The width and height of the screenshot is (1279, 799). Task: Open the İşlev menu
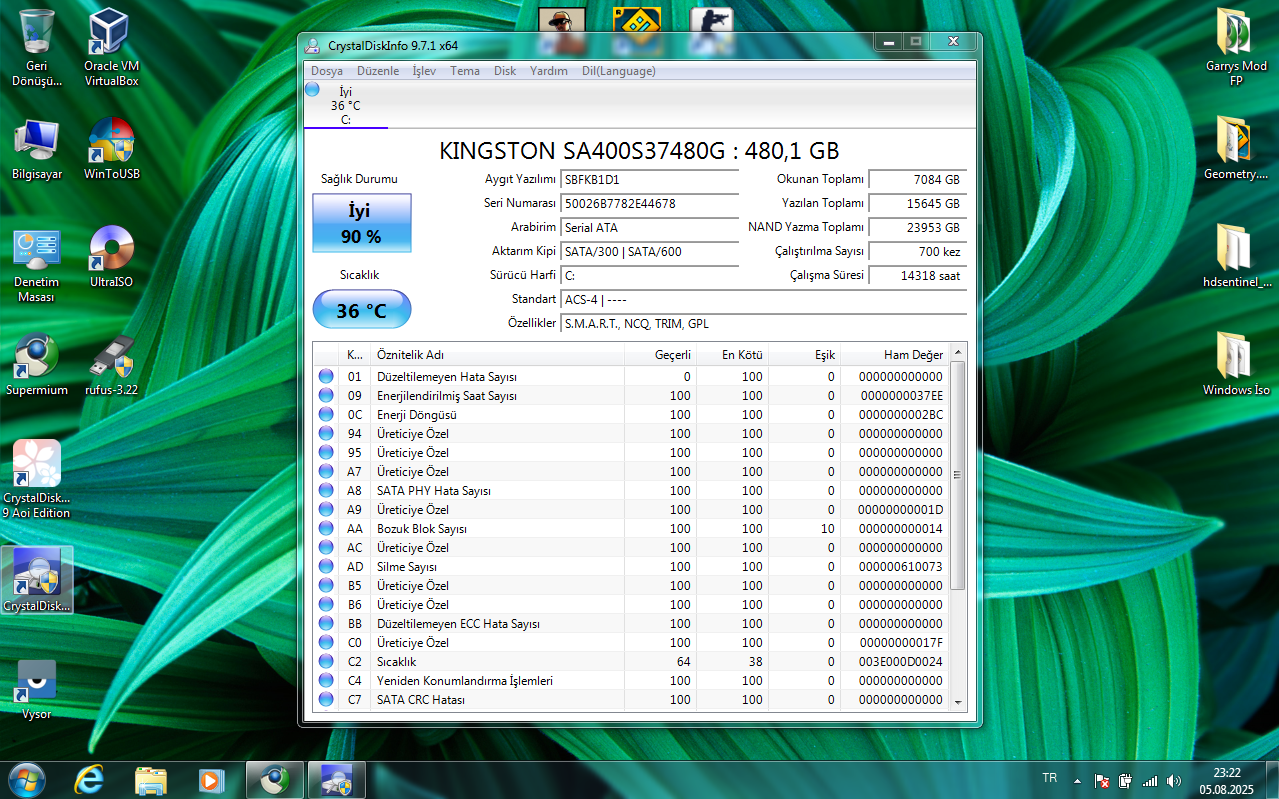(424, 71)
